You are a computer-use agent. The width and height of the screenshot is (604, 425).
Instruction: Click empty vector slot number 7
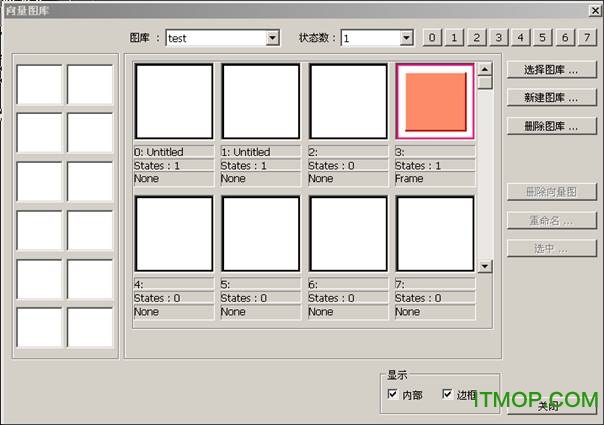tap(434, 233)
